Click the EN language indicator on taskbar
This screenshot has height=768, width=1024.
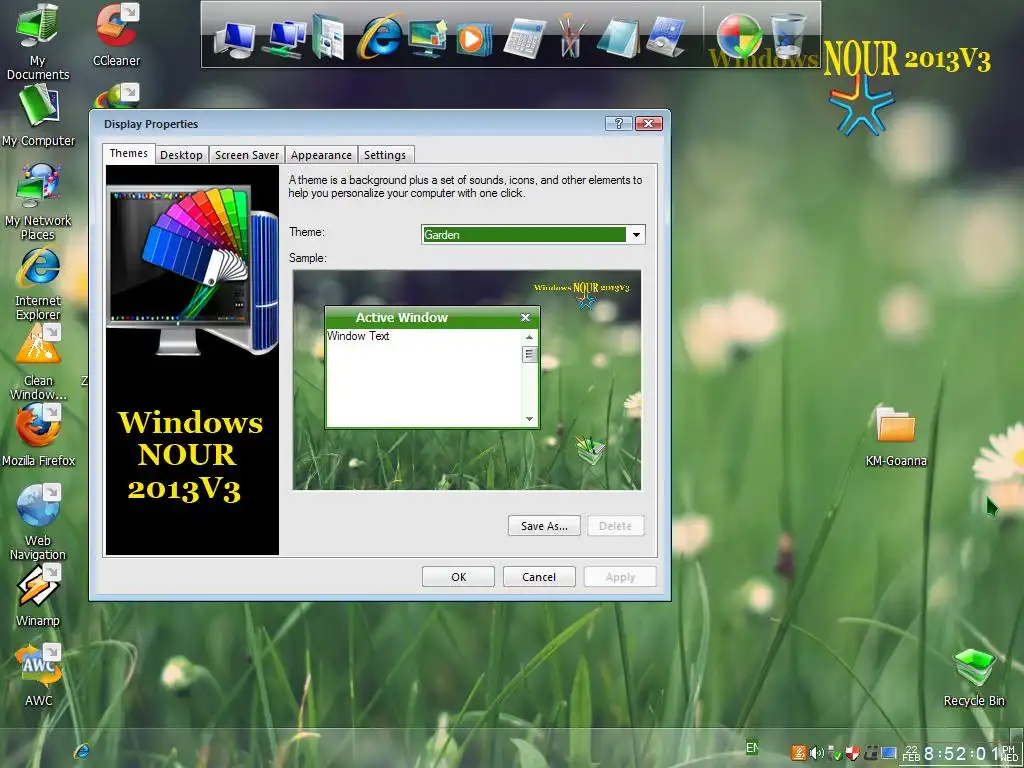click(752, 748)
